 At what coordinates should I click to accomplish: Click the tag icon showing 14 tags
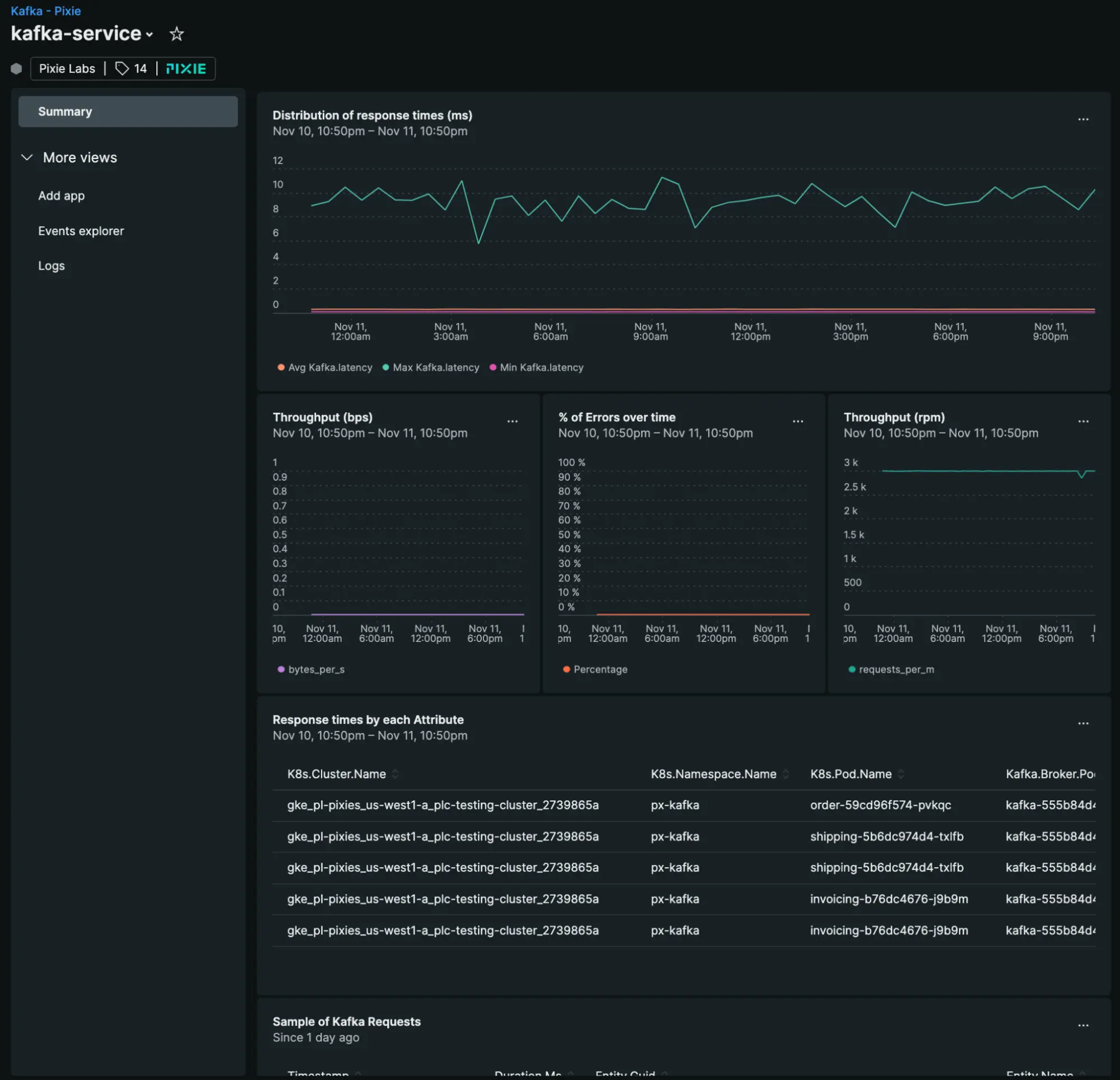[x=131, y=68]
